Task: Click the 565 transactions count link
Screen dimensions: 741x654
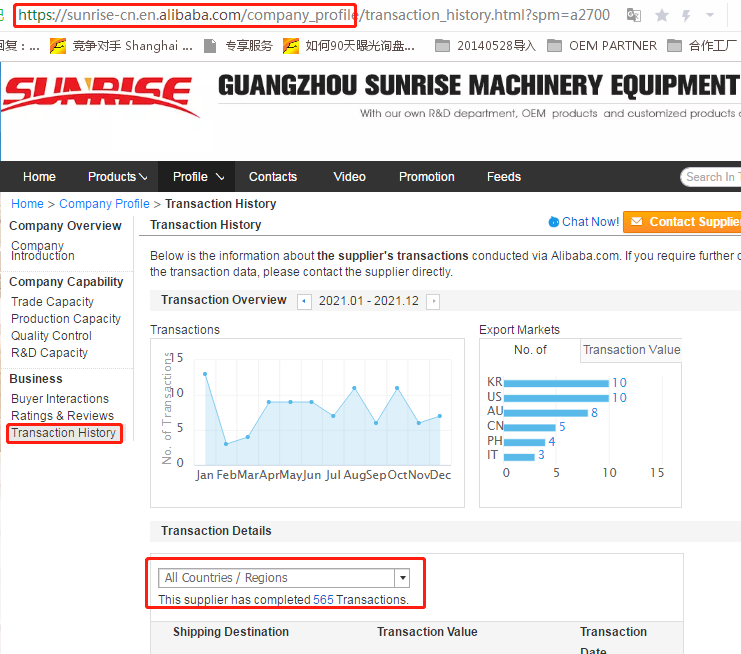Action: 323,600
